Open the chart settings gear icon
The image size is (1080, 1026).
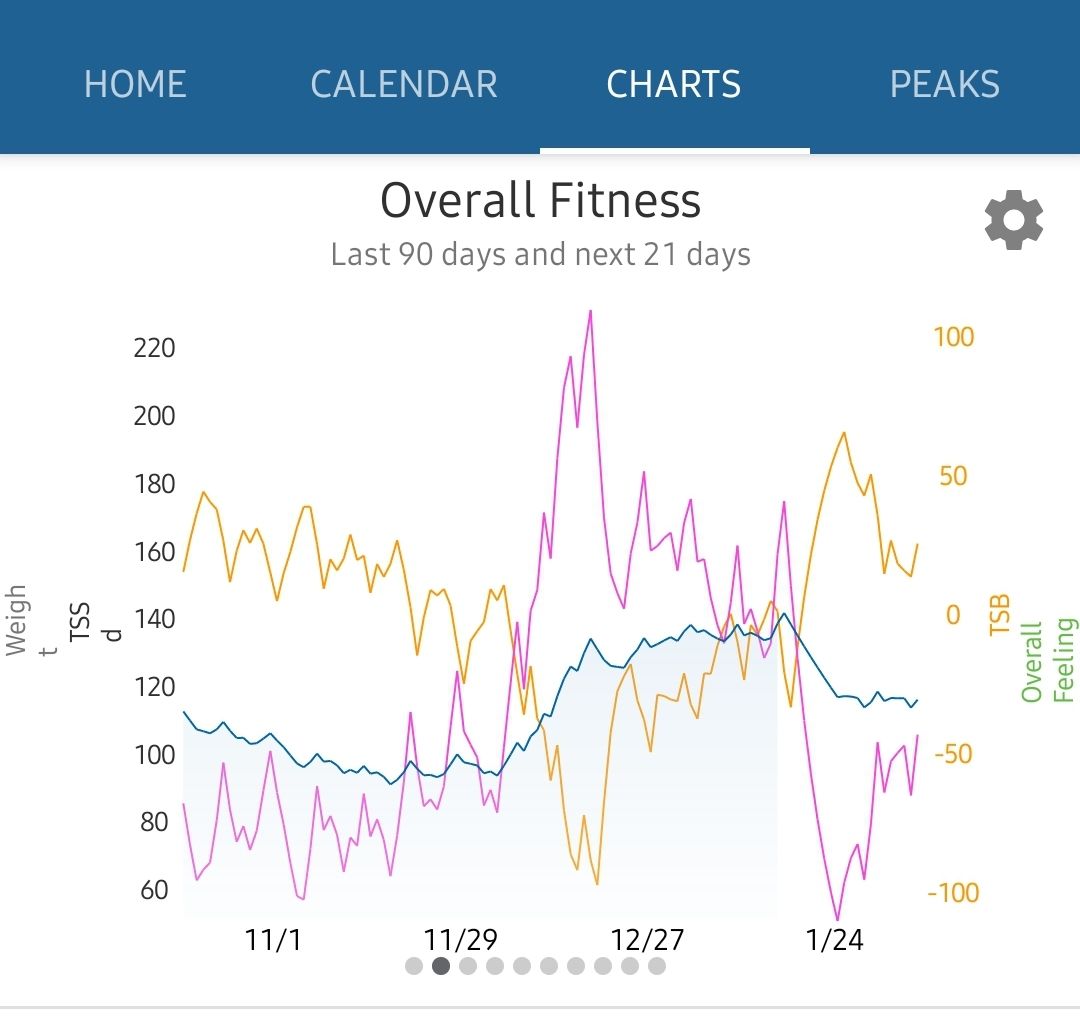[x=1014, y=221]
